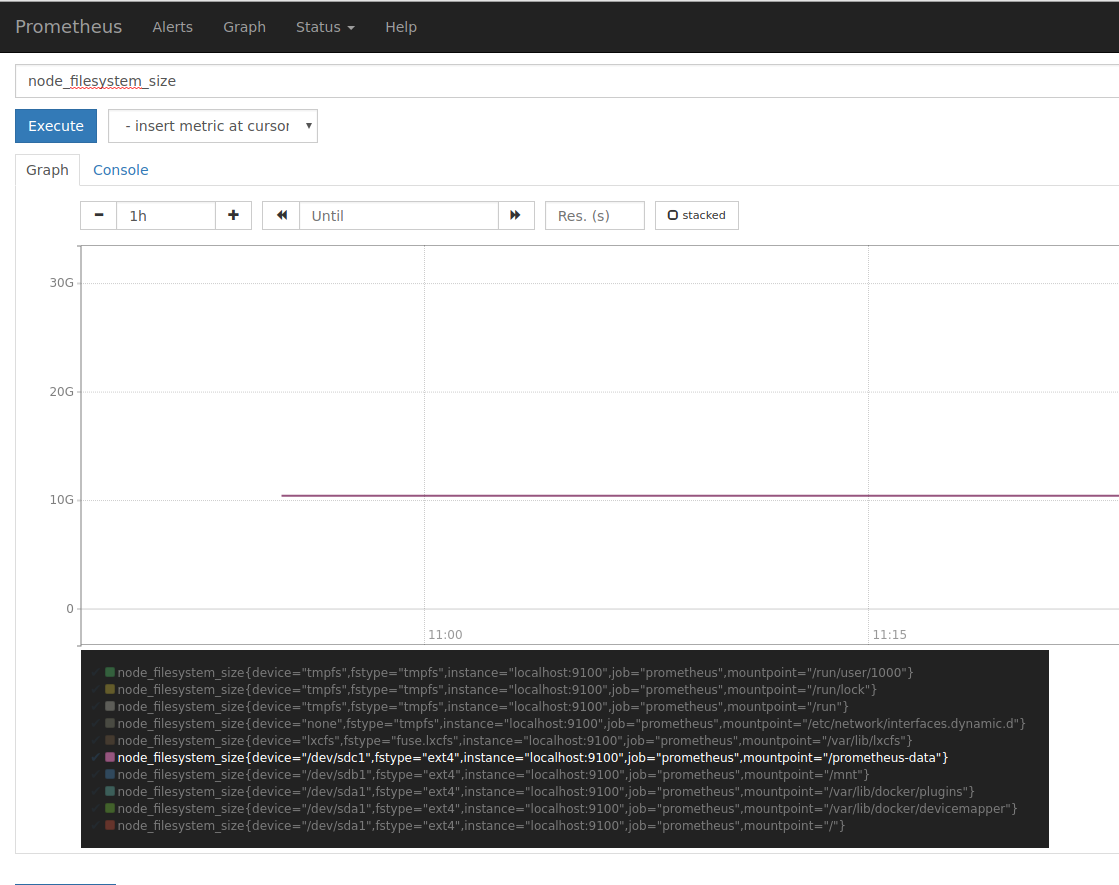Viewport: 1119px width, 885px height.
Task: Click the Res. (s) resolution field
Action: (594, 216)
